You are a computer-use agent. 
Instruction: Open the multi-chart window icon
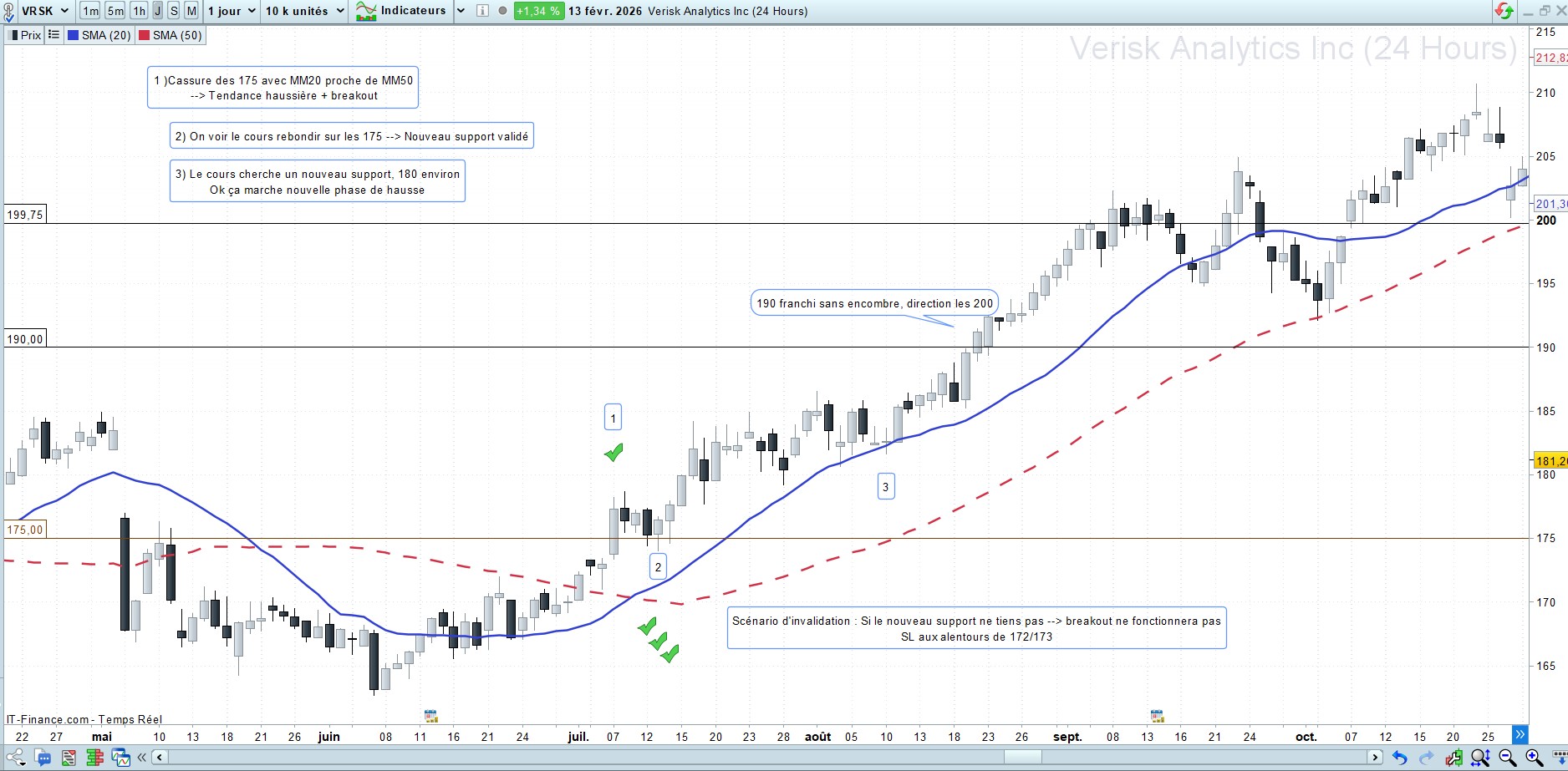[x=121, y=758]
